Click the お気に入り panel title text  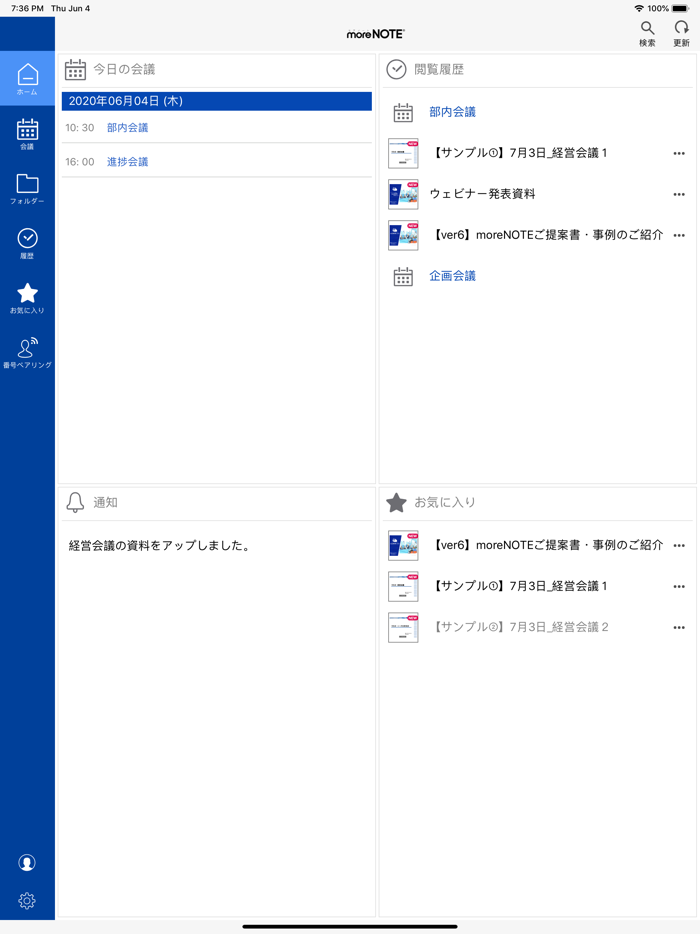(445, 502)
